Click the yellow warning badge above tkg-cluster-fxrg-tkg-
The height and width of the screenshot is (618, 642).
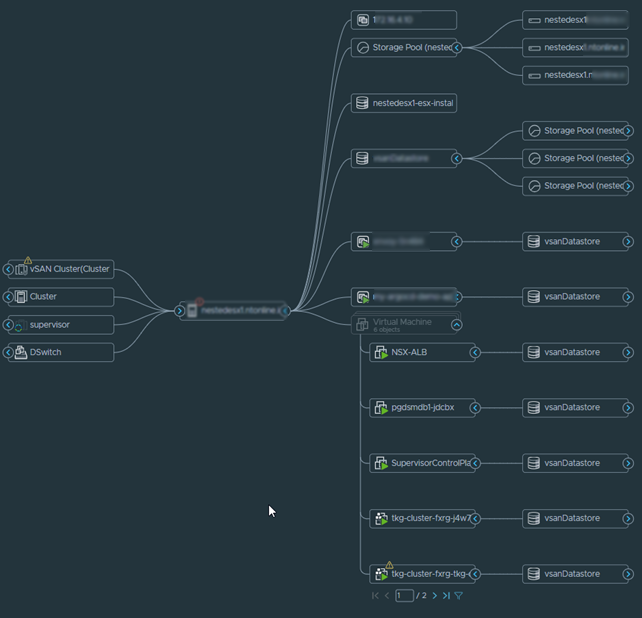point(389,565)
